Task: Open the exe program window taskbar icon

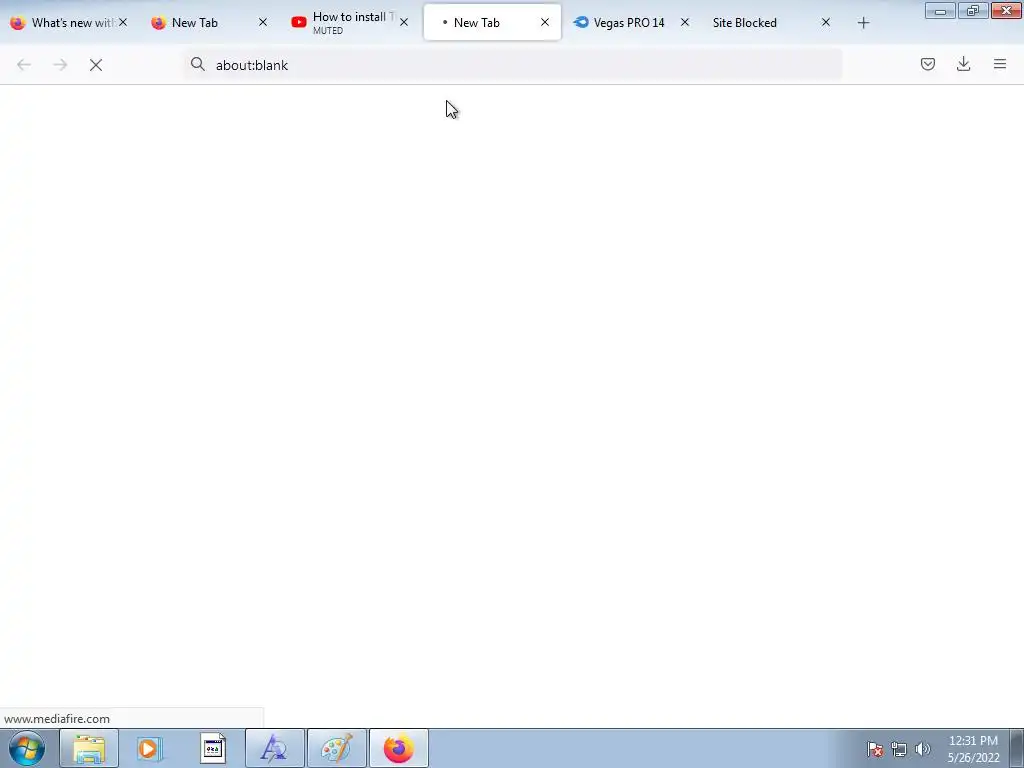Action: coord(212,748)
